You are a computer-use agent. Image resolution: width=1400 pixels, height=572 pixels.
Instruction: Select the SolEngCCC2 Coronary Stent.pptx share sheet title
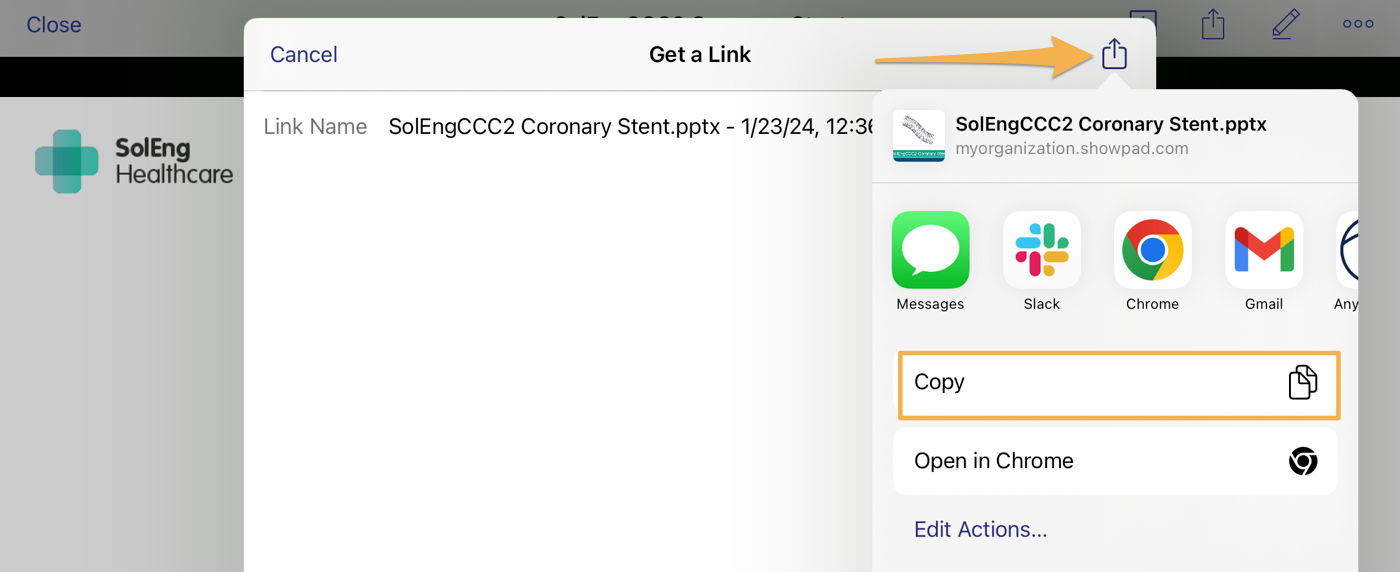pyautogui.click(x=1111, y=125)
